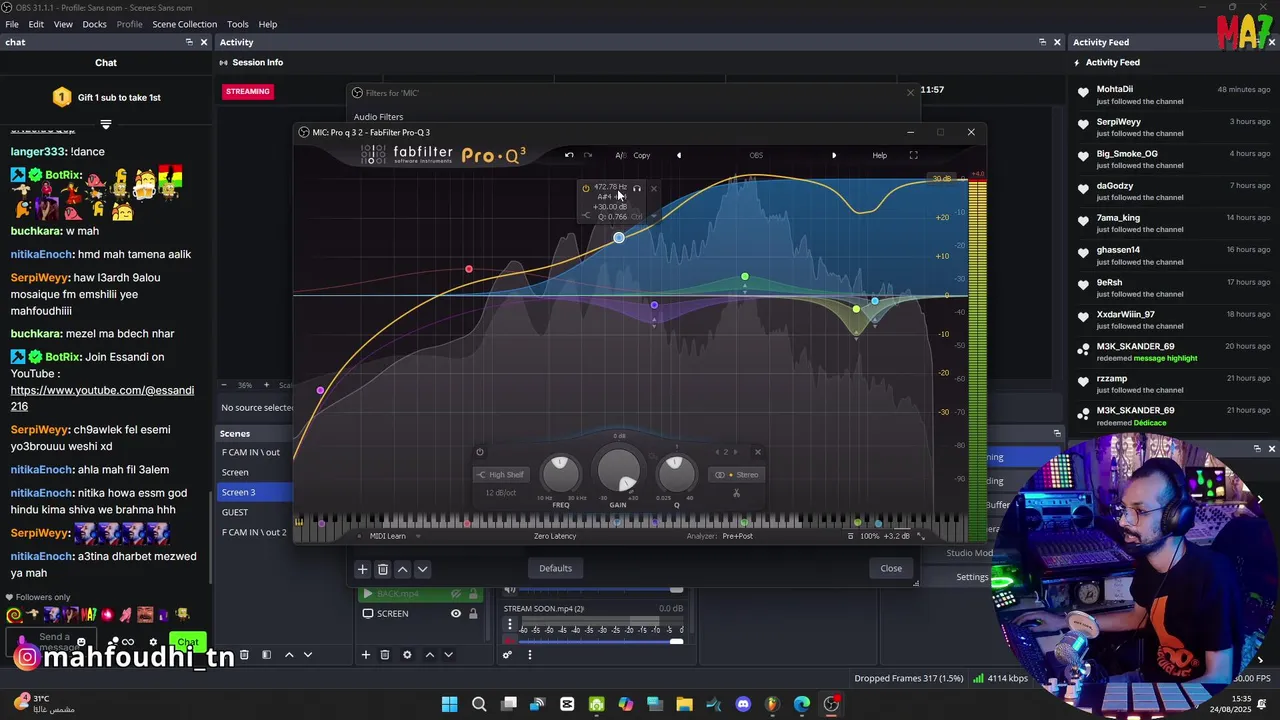Toggle visibility of the SCREEN source

coord(456,613)
